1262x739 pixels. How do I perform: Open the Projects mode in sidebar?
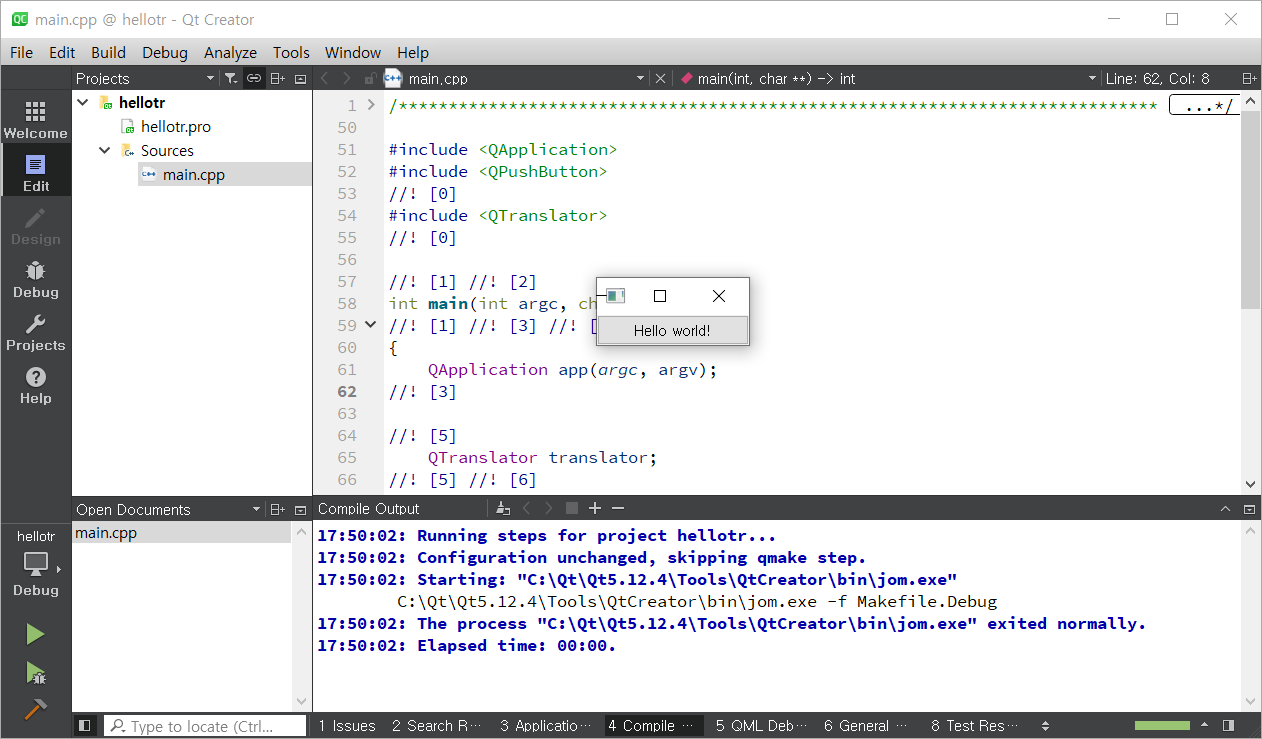pos(35,332)
